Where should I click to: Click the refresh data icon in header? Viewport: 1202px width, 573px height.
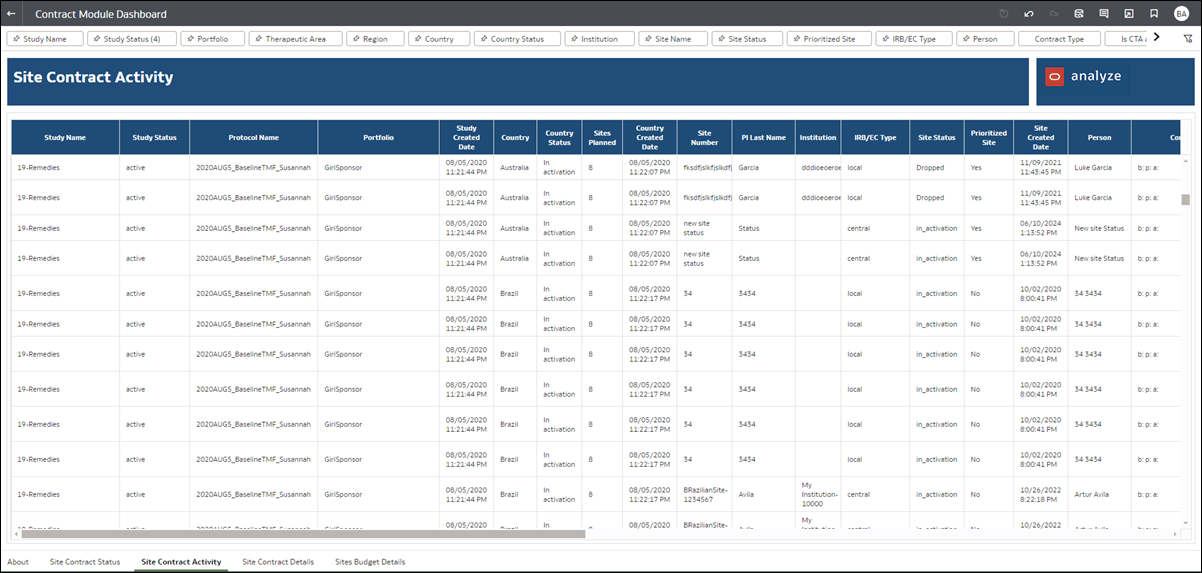[x=1079, y=14]
